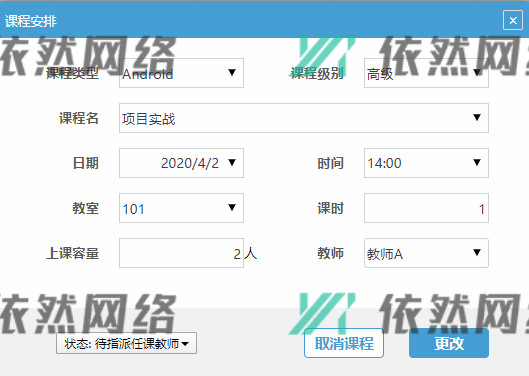The width and height of the screenshot is (529, 376).
Task: Click the 取消课程 button
Action: pyautogui.click(x=344, y=343)
